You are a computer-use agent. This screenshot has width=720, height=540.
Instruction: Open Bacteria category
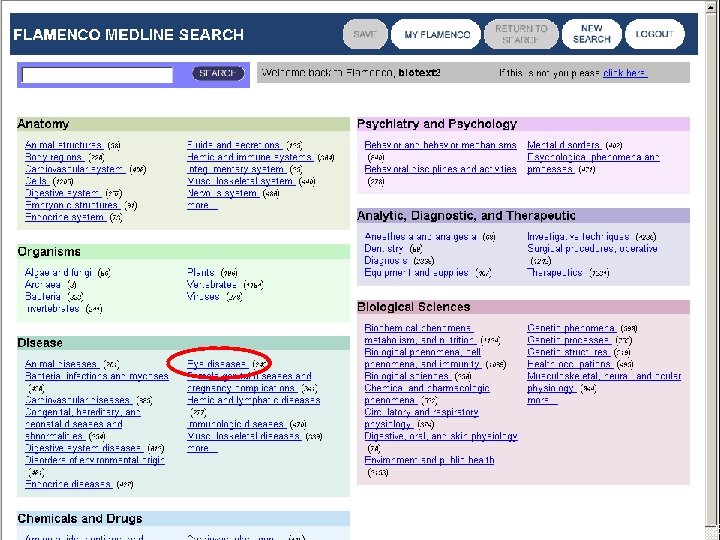click(x=43, y=296)
